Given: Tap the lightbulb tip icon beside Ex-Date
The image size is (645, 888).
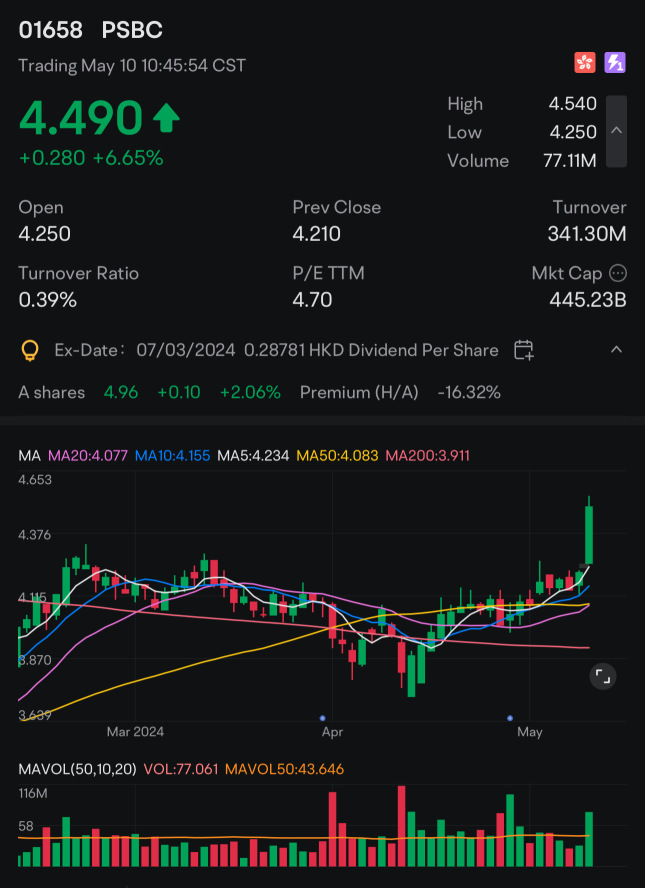Looking at the screenshot, I should pos(29,351).
